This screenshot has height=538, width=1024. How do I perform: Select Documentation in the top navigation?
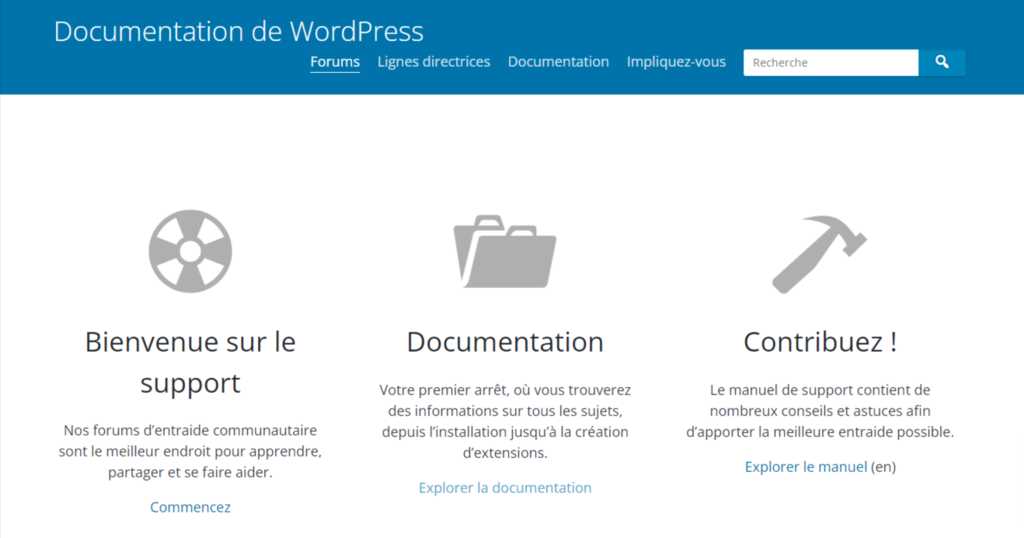pyautogui.click(x=558, y=62)
